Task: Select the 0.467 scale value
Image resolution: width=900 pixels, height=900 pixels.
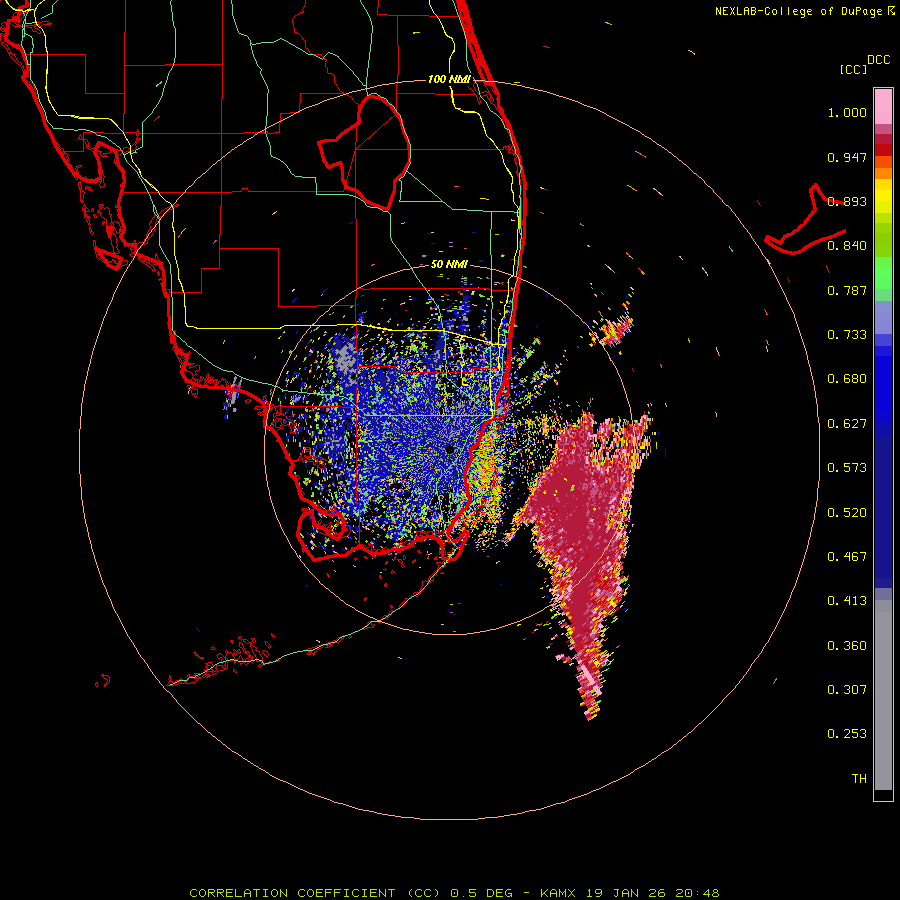Action: click(847, 557)
